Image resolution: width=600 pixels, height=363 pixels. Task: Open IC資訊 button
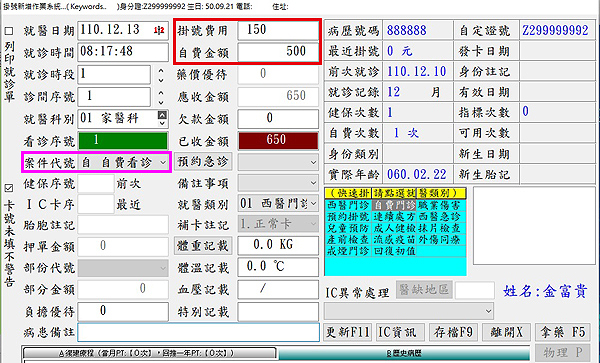pos(400,332)
